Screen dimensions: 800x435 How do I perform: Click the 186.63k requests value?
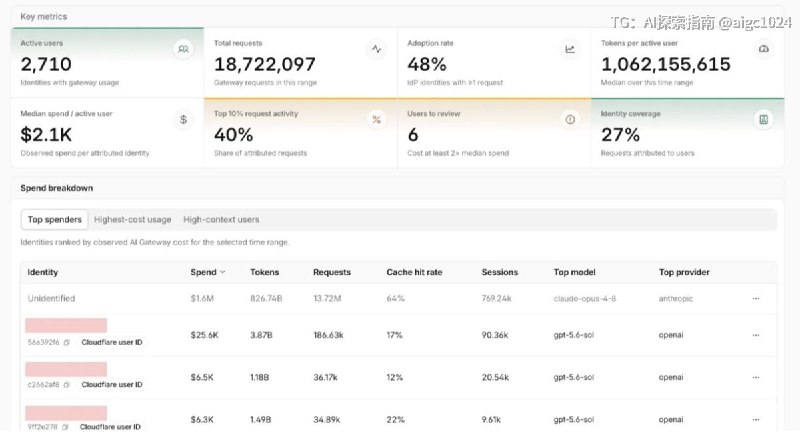point(328,335)
